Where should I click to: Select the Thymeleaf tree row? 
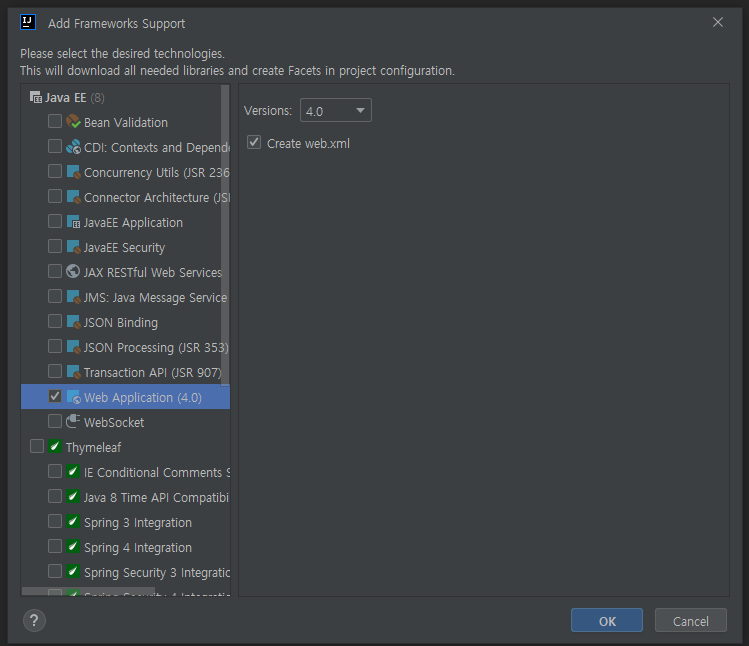pyautogui.click(x=125, y=447)
